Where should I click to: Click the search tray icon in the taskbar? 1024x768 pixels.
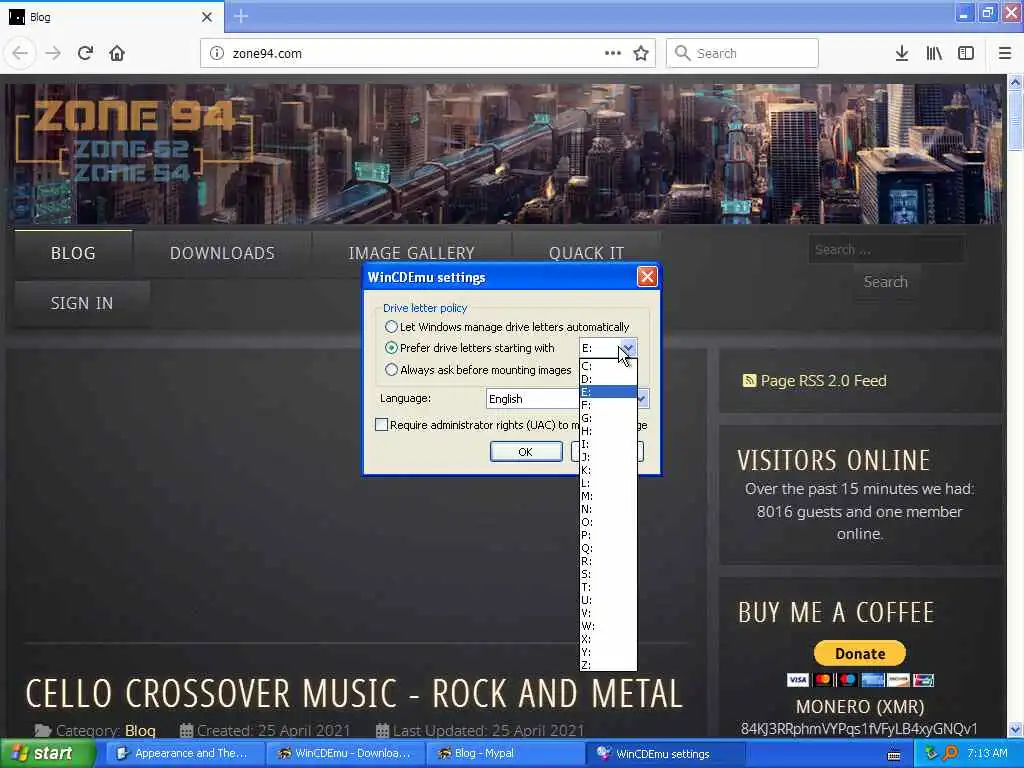point(950,753)
